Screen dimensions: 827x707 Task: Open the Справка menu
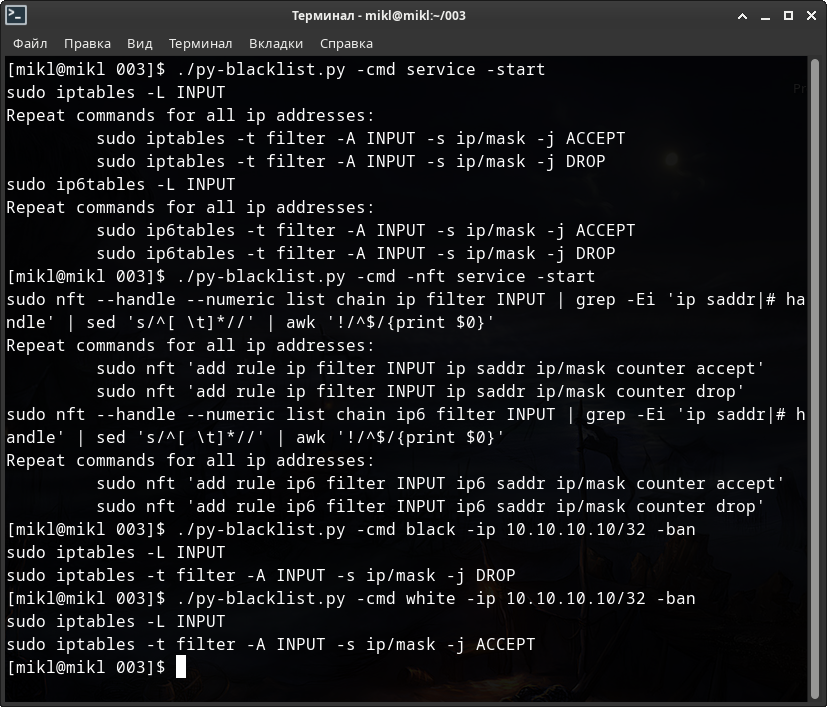(x=346, y=43)
